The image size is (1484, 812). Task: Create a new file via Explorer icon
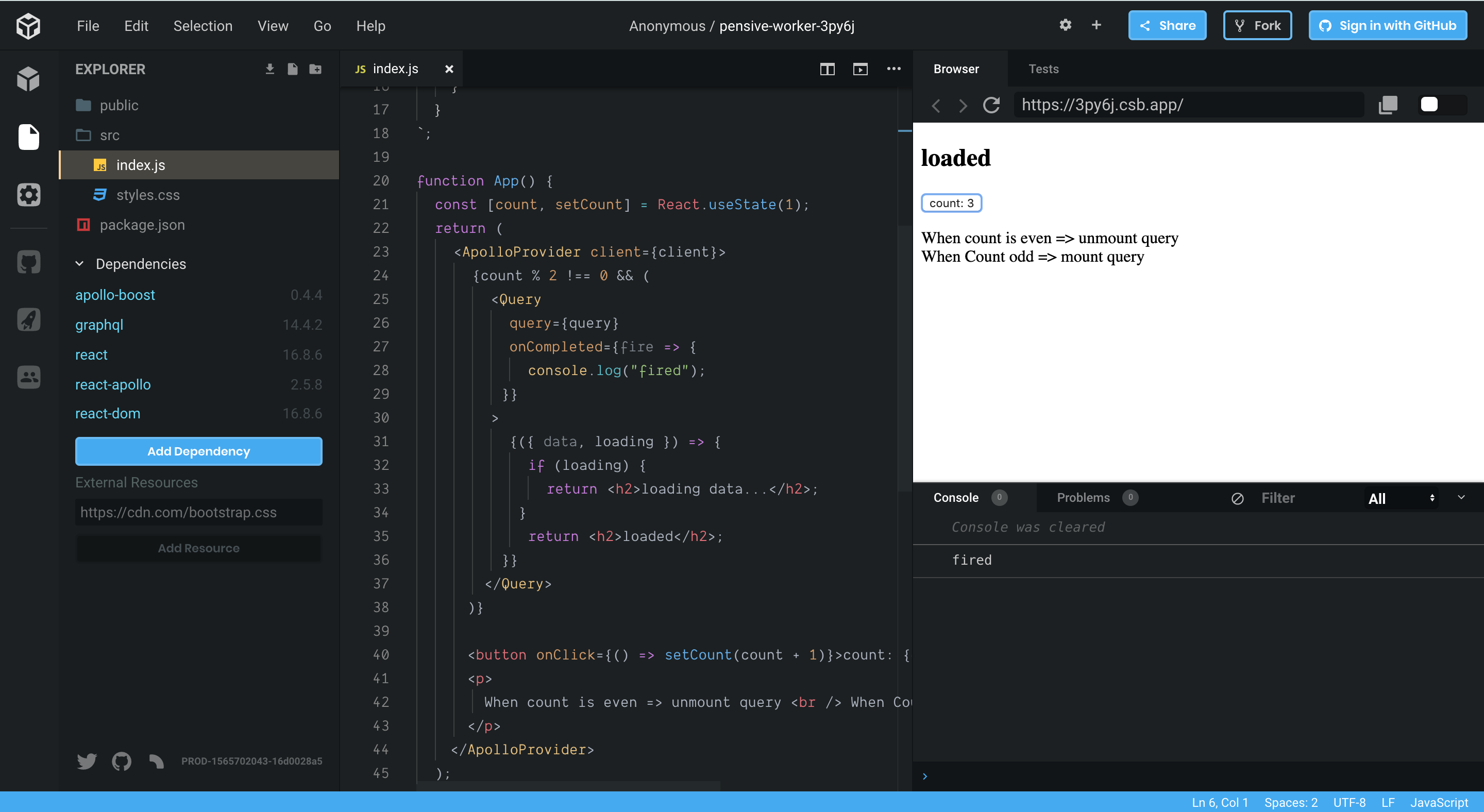coord(293,69)
